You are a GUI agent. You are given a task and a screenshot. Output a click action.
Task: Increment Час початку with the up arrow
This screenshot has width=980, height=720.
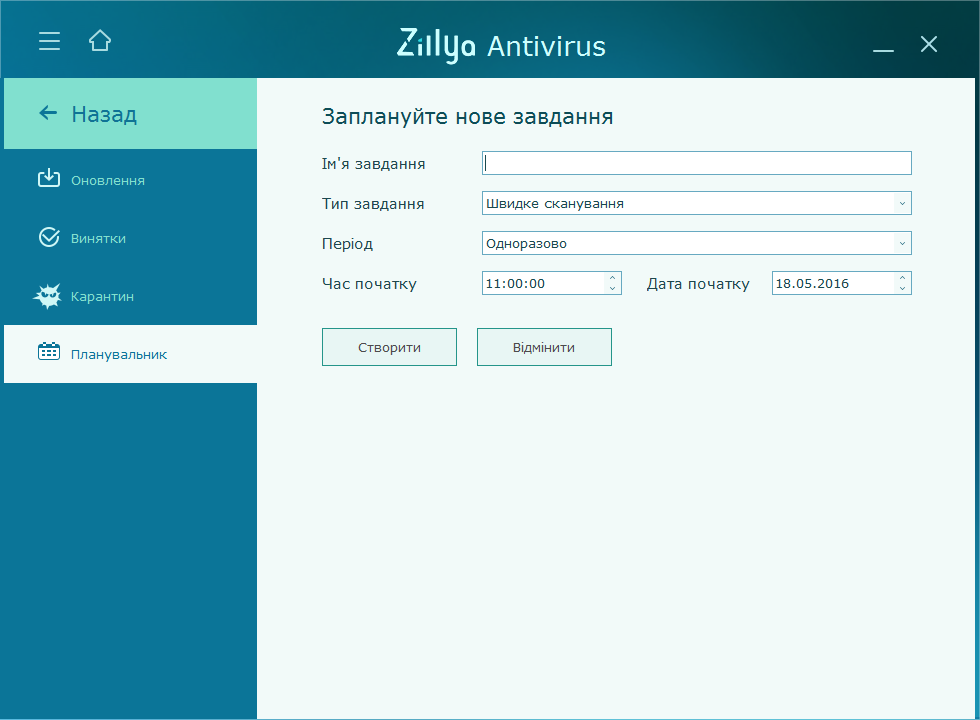point(611,278)
